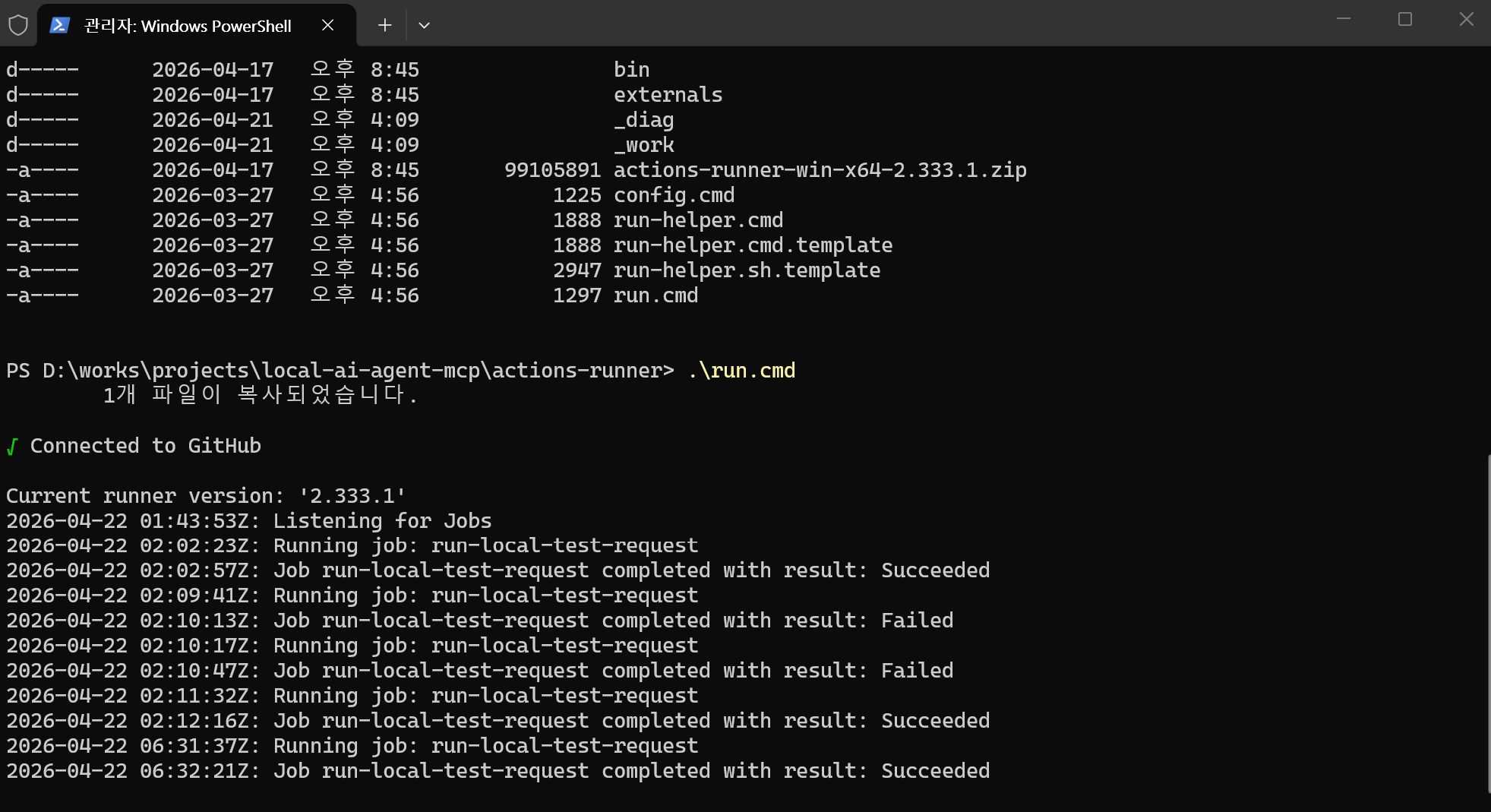Open a new terminal tab with plus

click(385, 25)
